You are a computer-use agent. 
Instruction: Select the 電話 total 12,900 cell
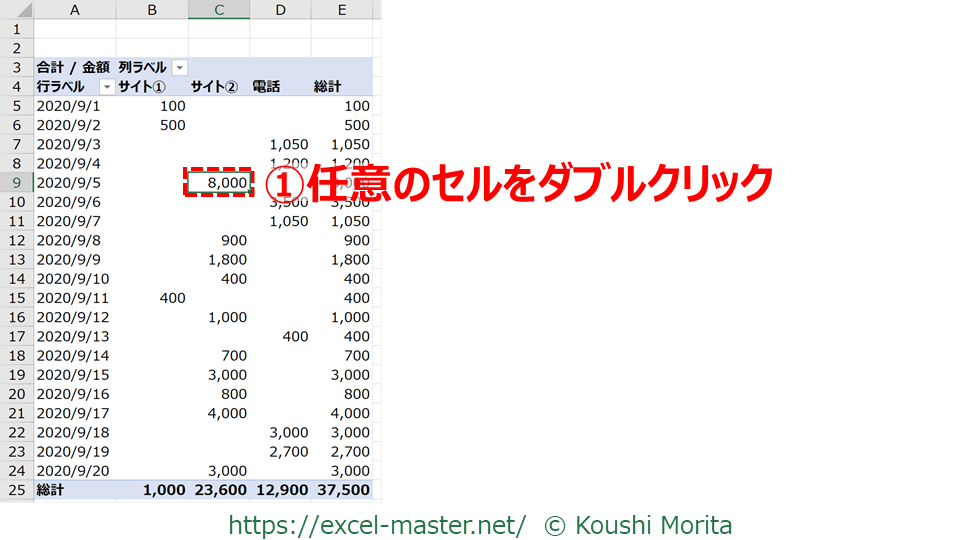[x=281, y=490]
